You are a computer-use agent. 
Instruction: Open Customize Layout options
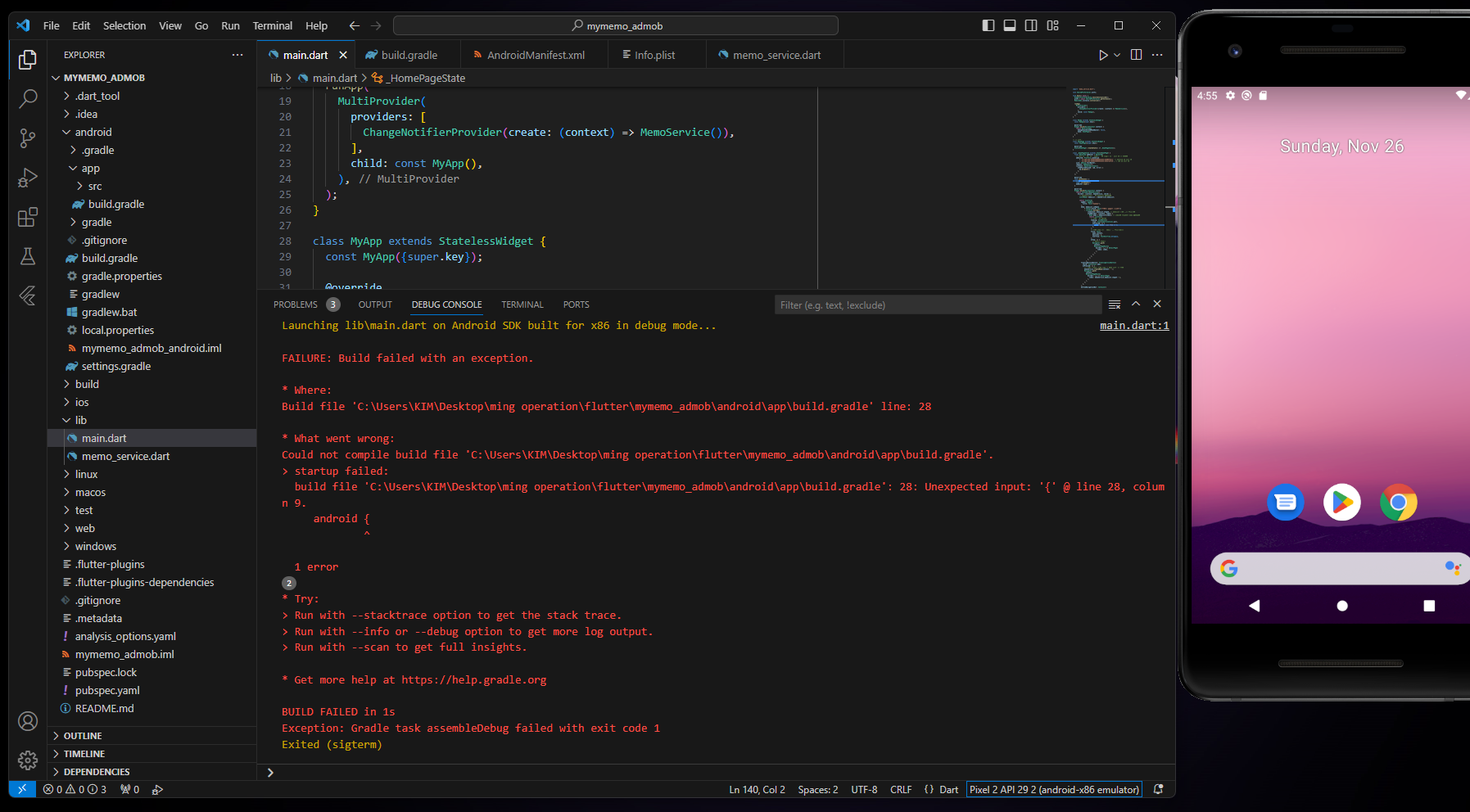point(1053,25)
